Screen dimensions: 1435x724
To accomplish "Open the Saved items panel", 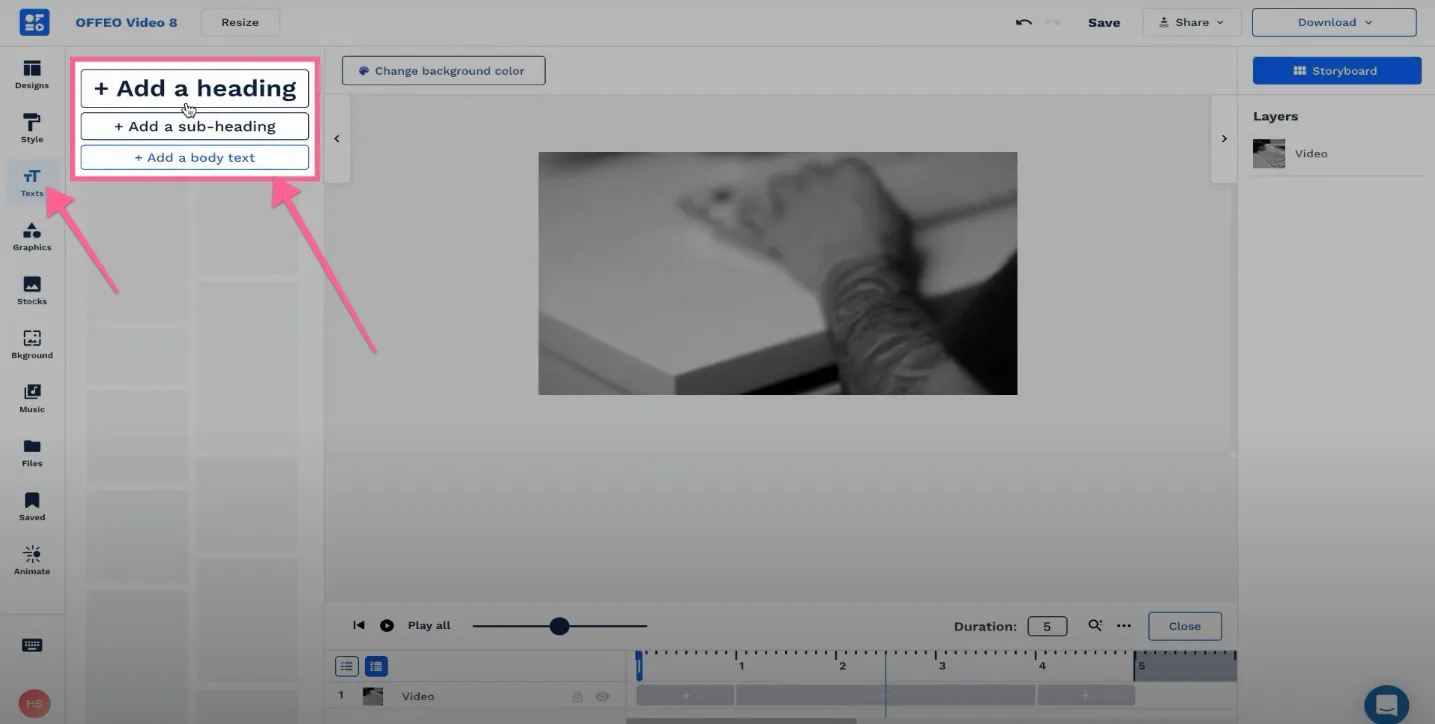I will pos(32,506).
